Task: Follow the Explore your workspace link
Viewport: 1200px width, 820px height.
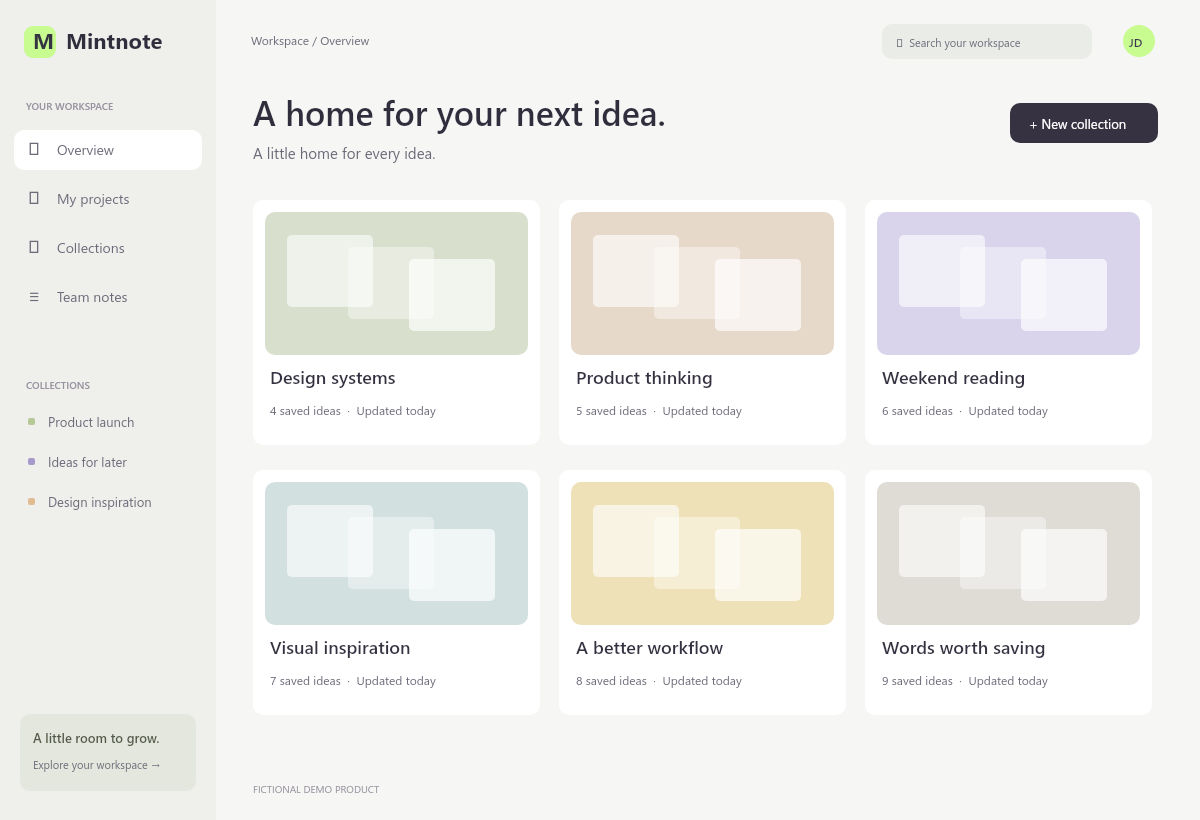Action: (97, 765)
